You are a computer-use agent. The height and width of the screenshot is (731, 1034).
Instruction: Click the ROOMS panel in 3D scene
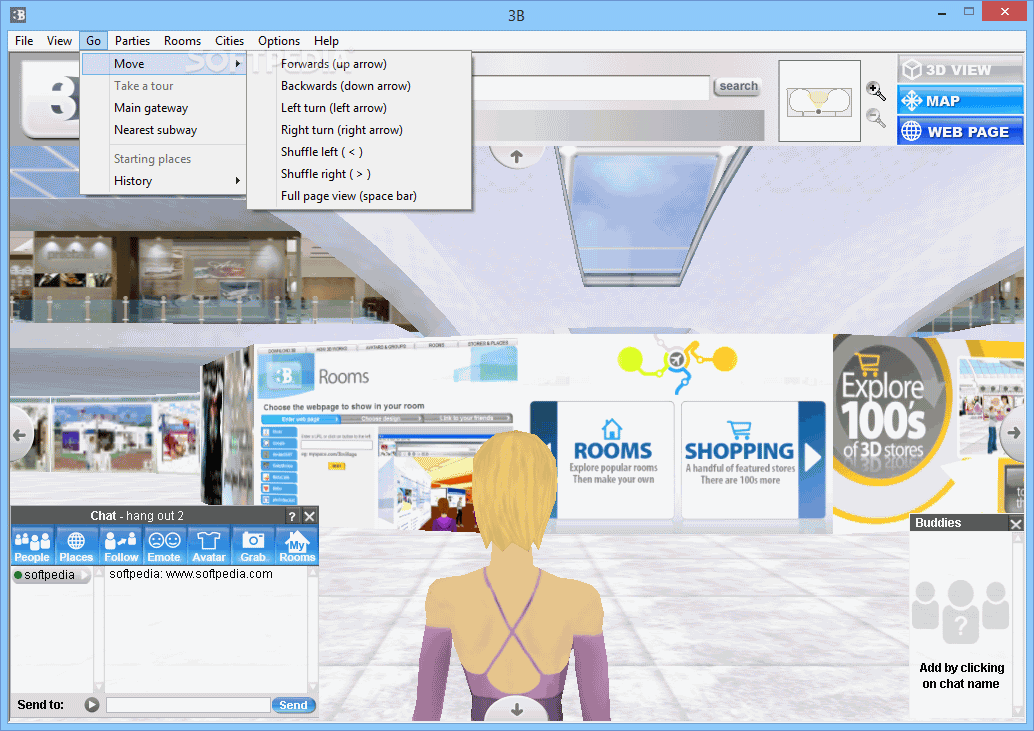click(x=613, y=459)
